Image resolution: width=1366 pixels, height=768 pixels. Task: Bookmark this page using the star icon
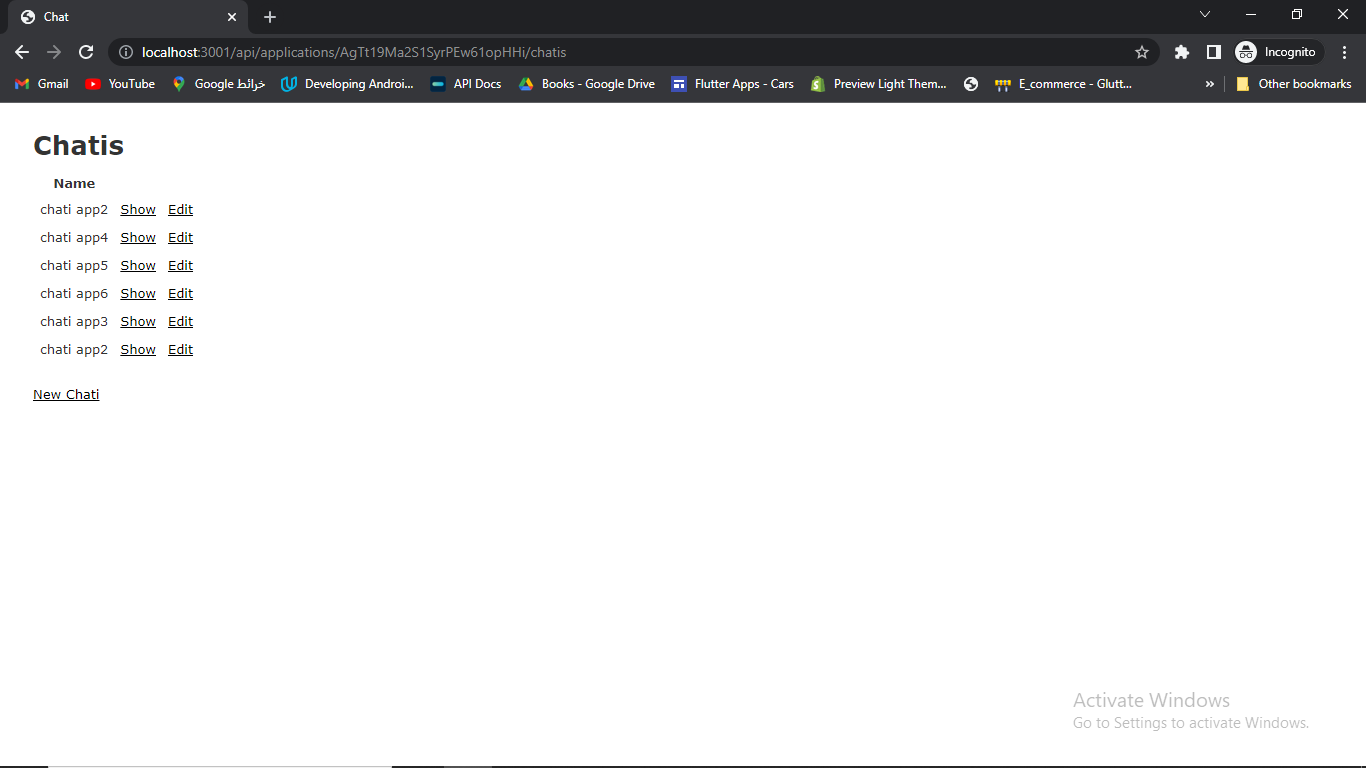[1142, 51]
